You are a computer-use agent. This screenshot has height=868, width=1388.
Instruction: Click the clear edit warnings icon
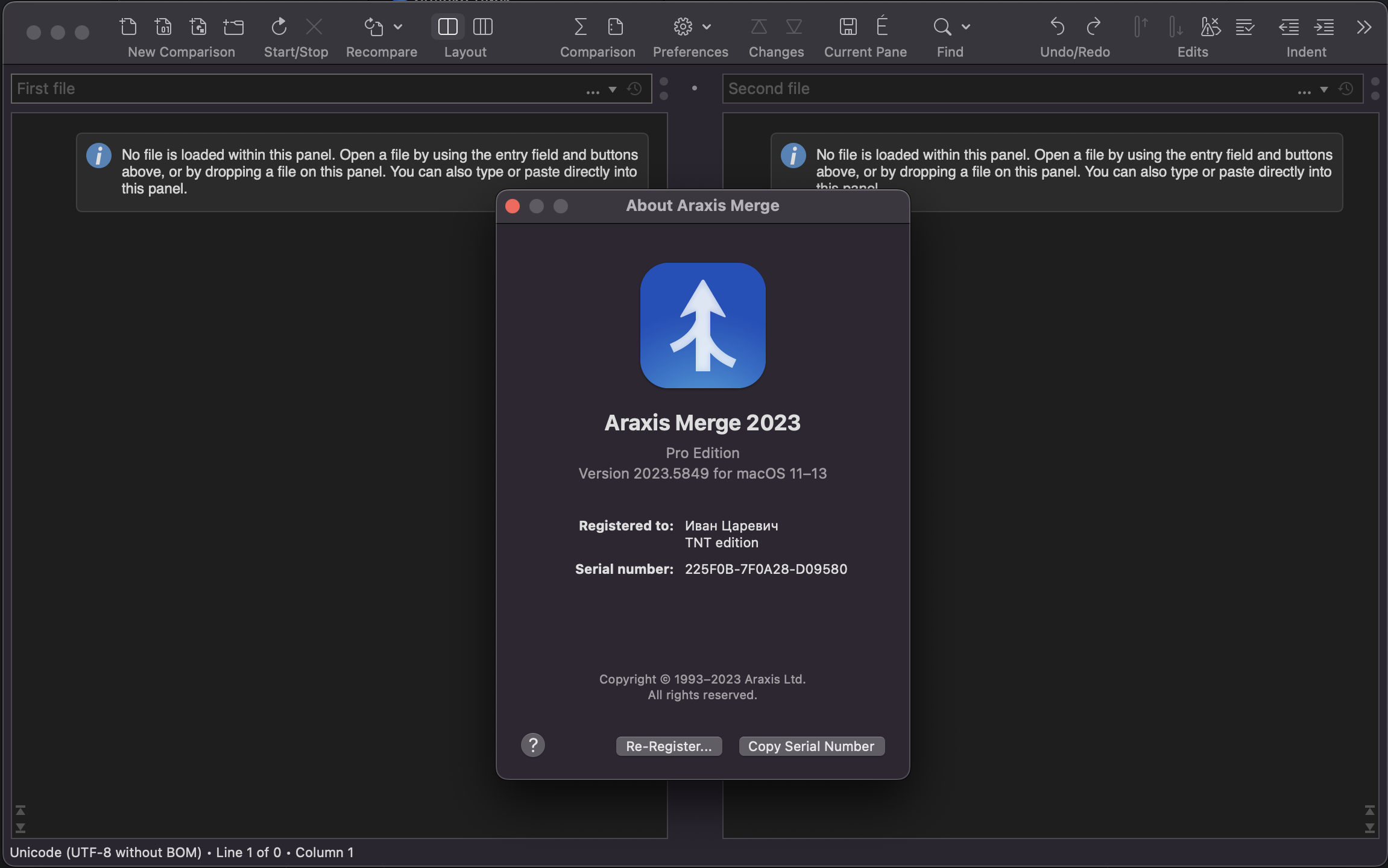point(1211,27)
